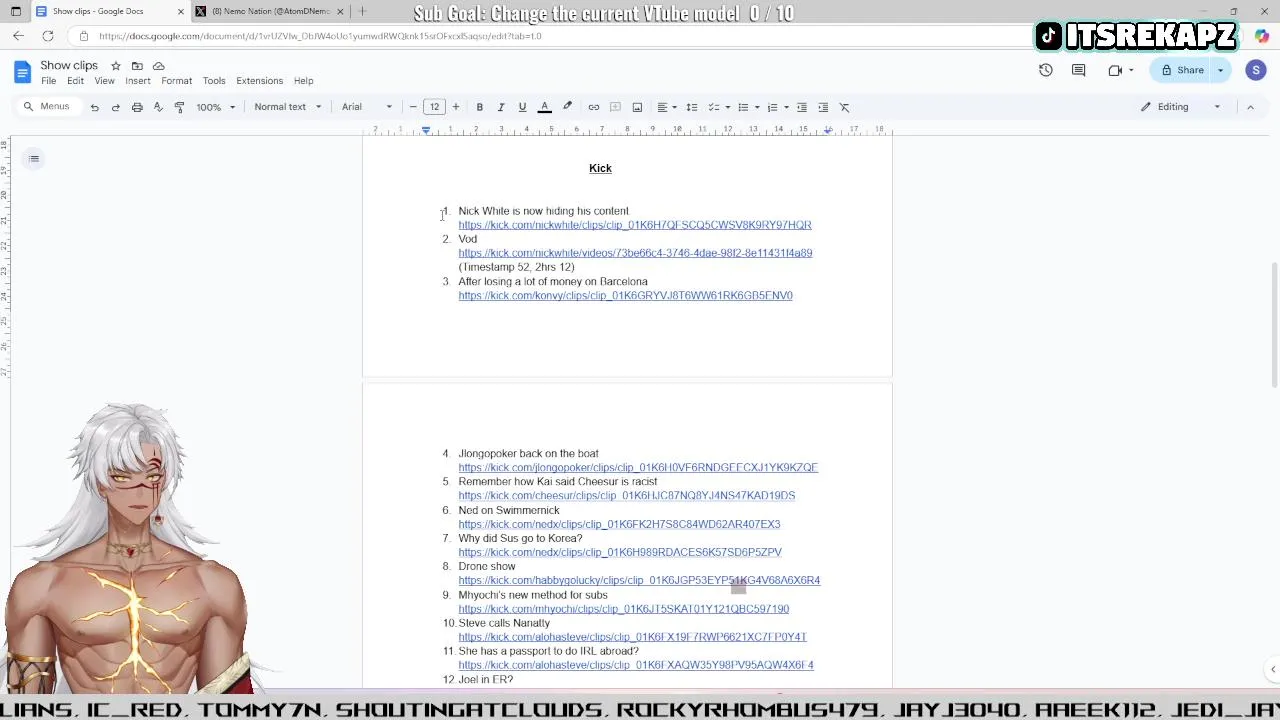1280x720 pixels.
Task: Close the Show clips browser tab
Action: click(181, 11)
